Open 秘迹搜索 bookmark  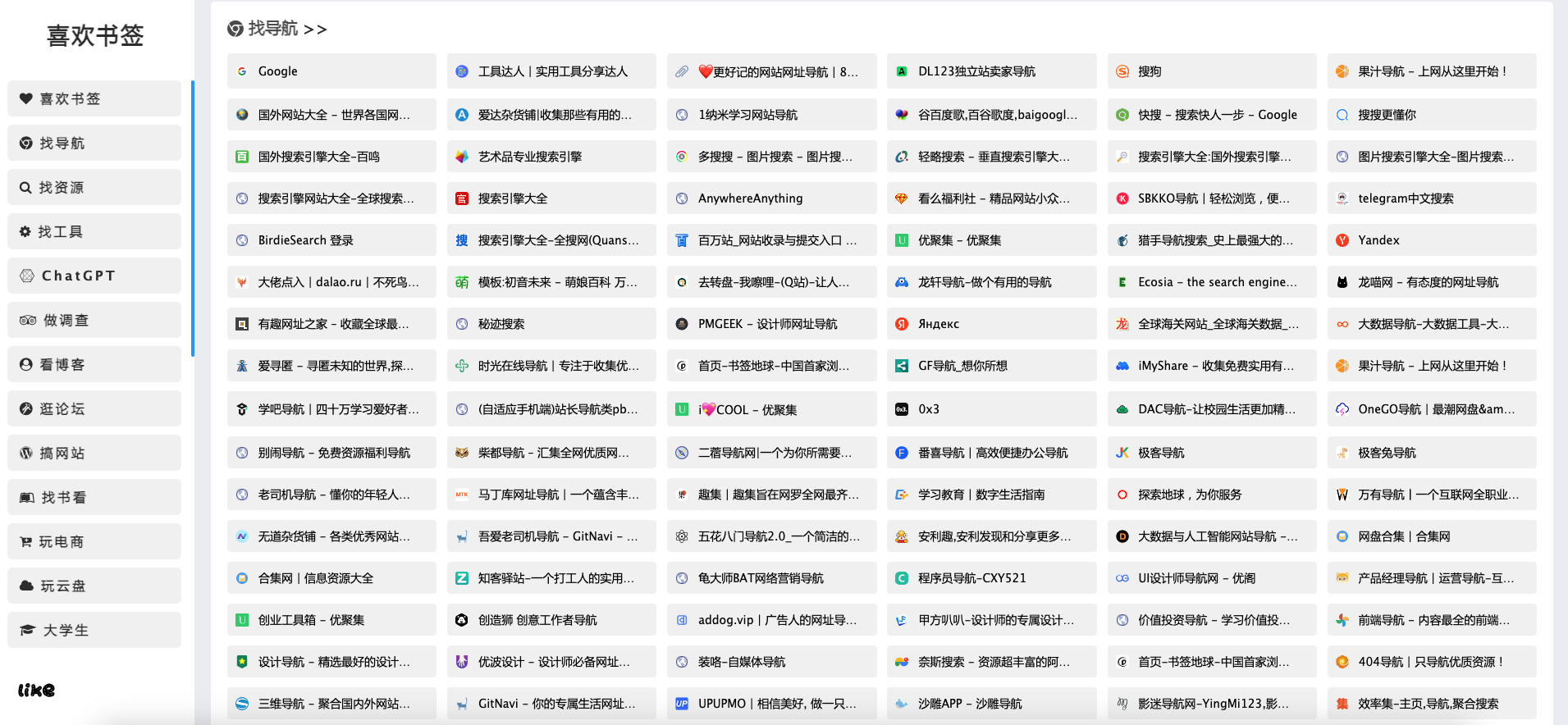551,324
